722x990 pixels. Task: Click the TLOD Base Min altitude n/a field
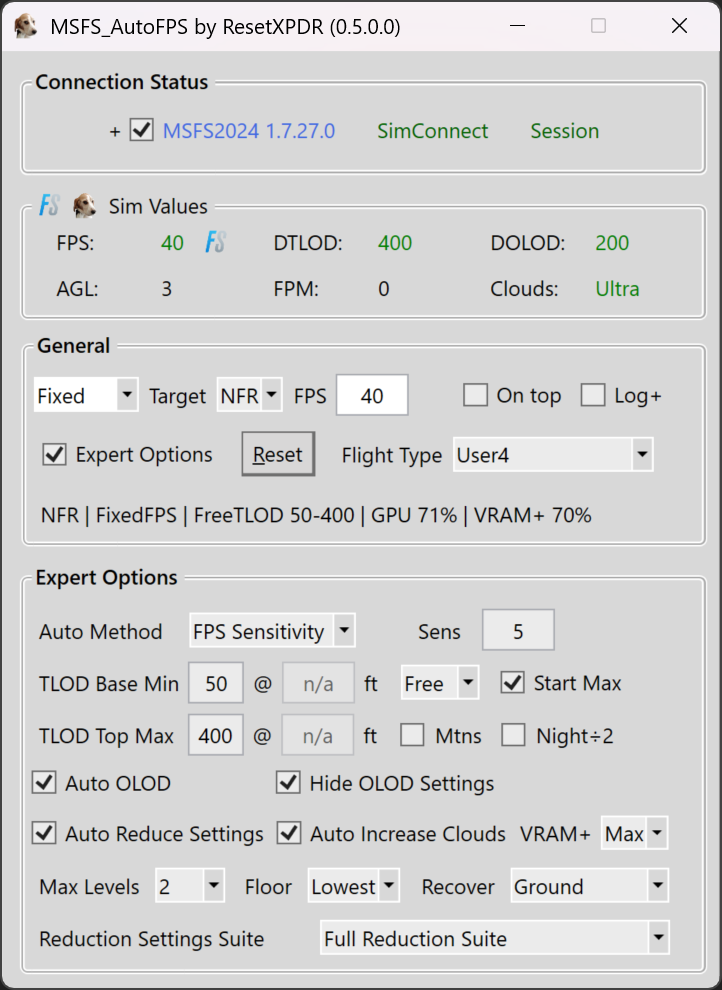(318, 683)
